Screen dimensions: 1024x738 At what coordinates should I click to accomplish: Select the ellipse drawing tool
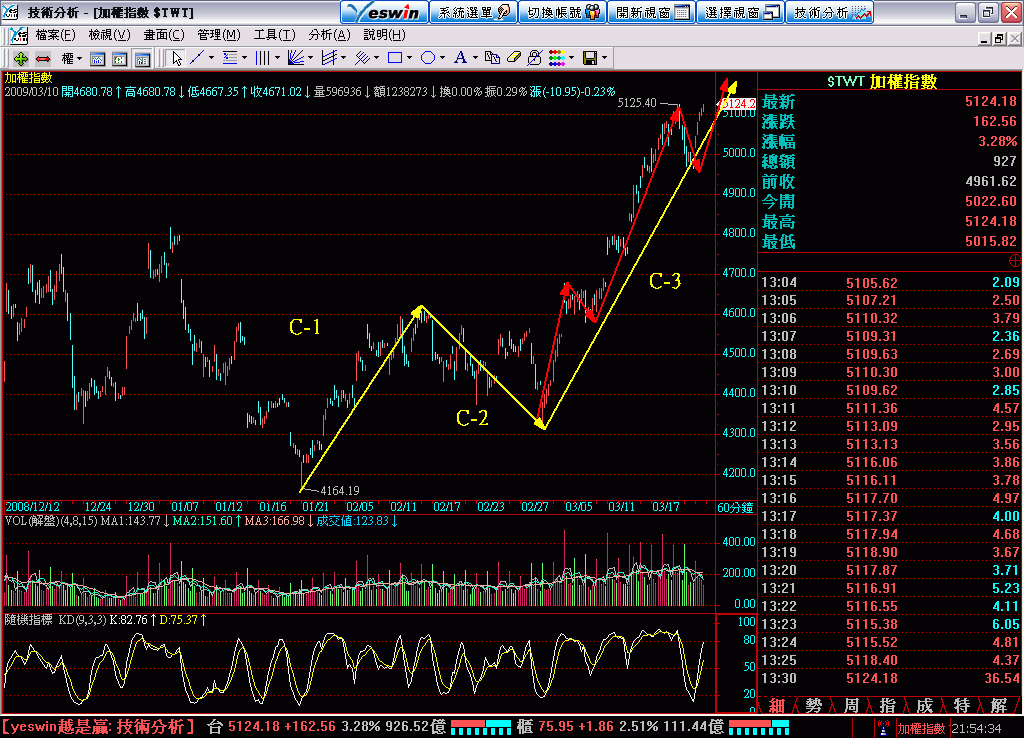428,59
